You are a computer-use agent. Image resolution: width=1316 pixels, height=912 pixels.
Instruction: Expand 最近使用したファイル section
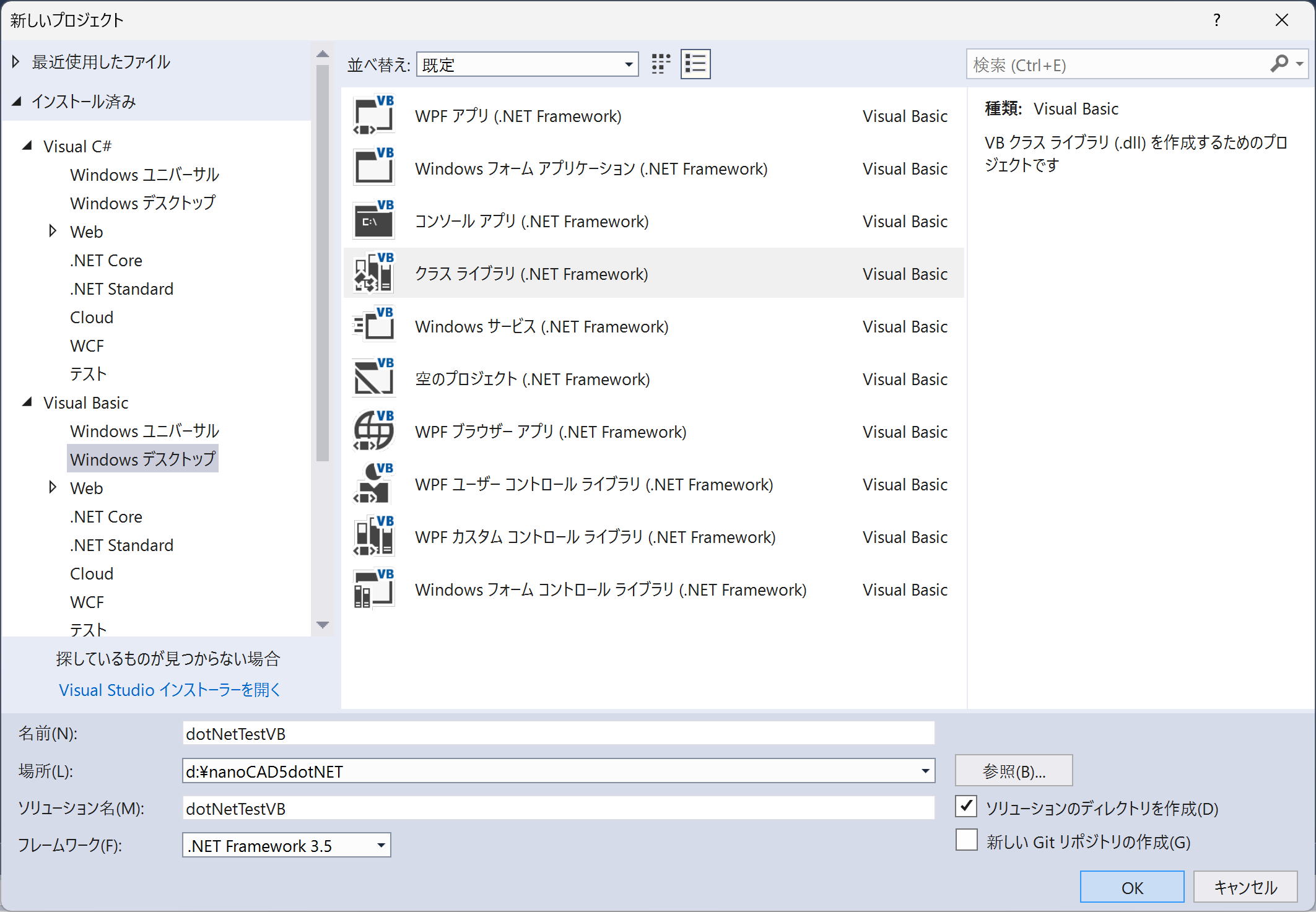pyautogui.click(x=15, y=61)
